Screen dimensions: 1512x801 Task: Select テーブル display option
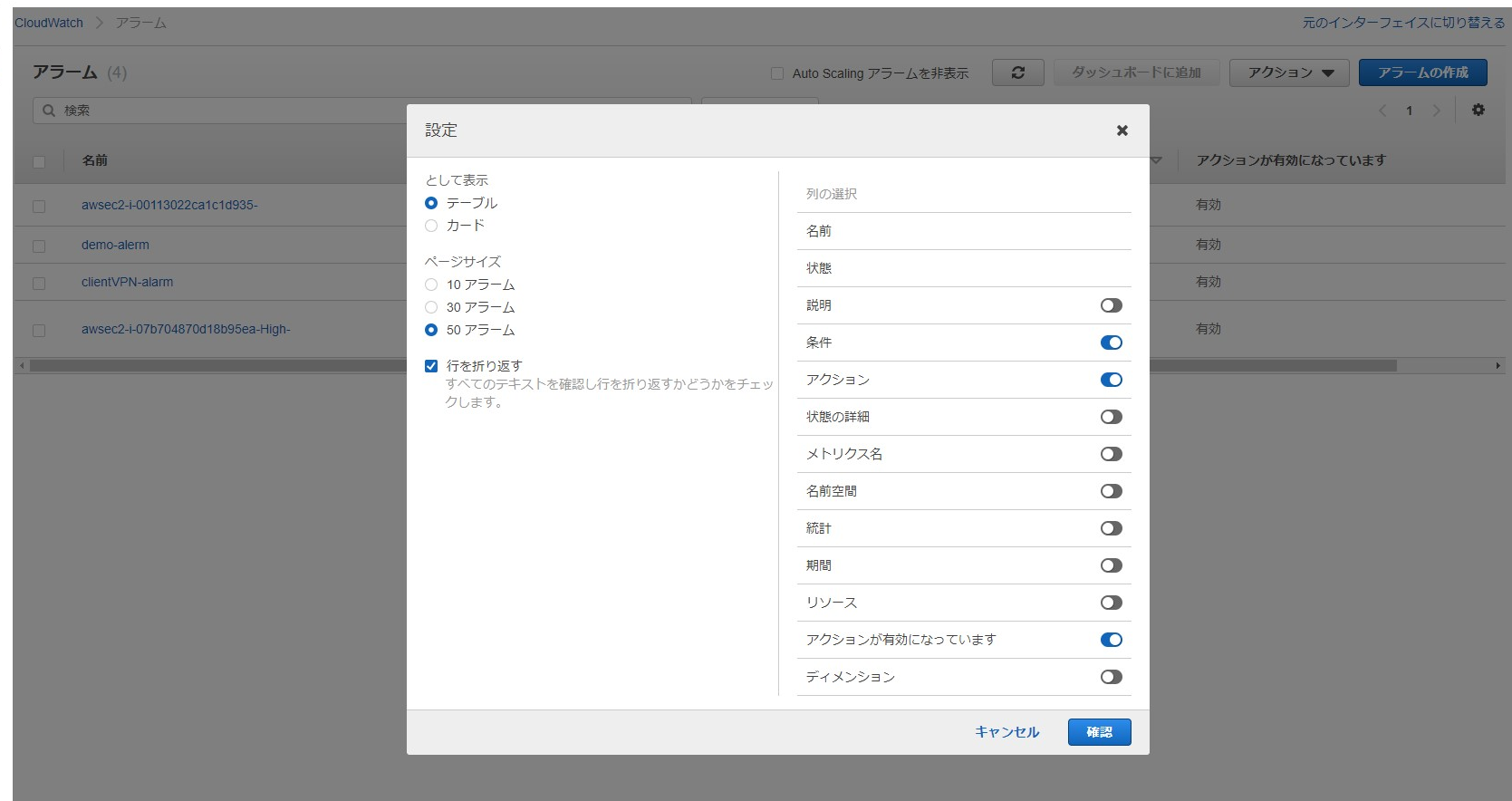(431, 203)
